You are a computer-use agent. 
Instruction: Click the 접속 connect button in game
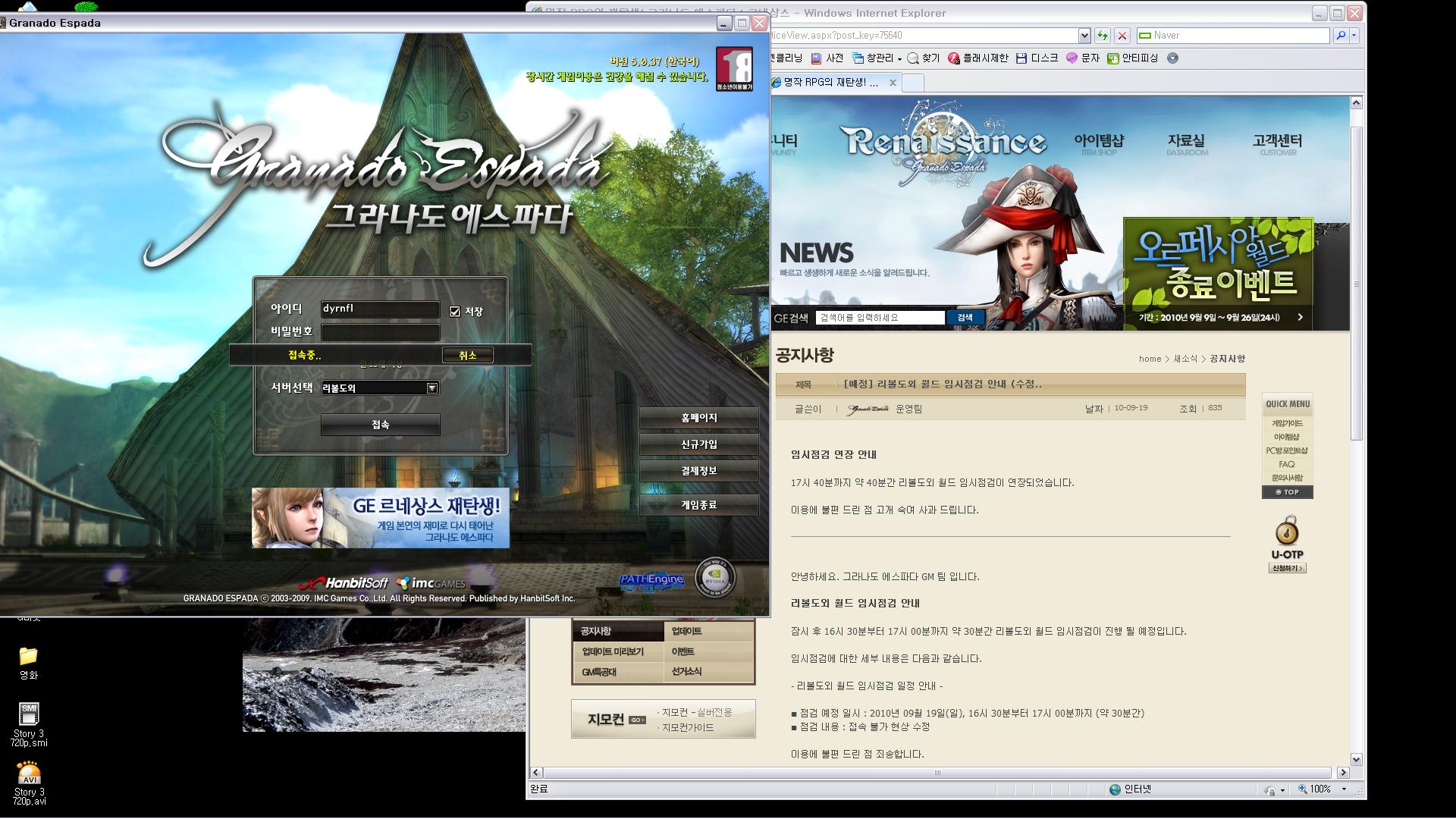(x=380, y=425)
